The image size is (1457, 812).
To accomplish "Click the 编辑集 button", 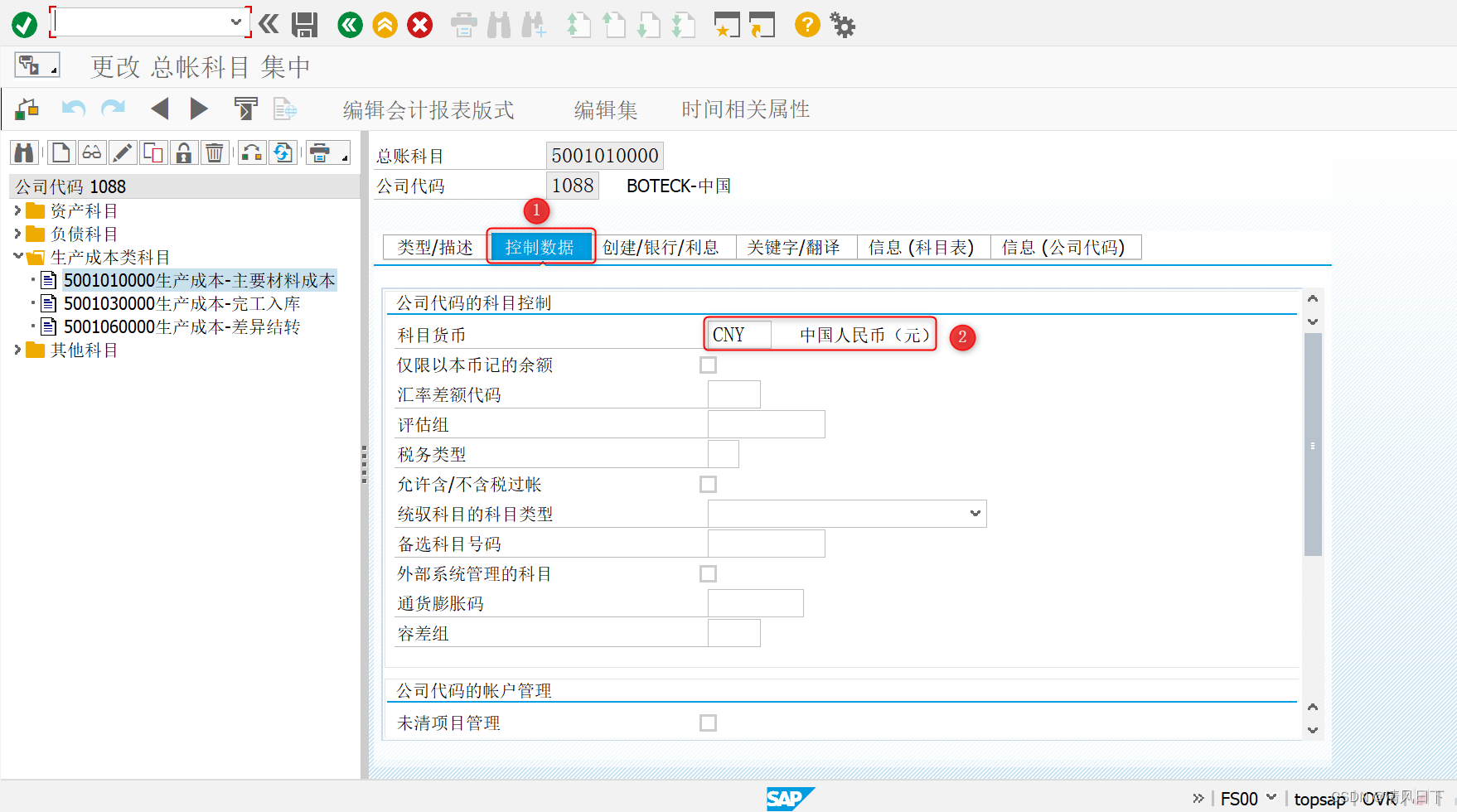I will [x=604, y=109].
